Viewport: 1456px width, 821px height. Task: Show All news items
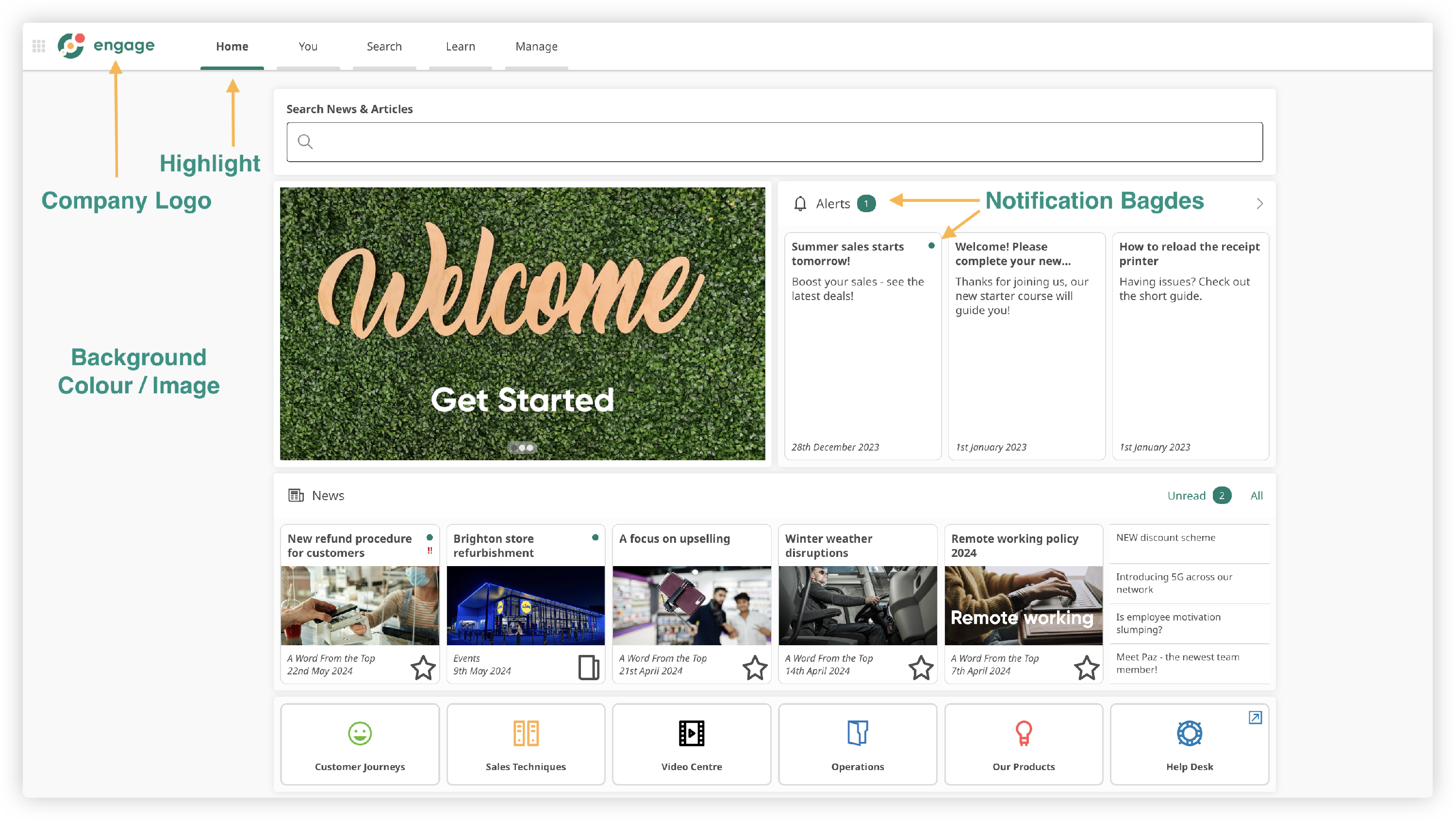click(1256, 496)
